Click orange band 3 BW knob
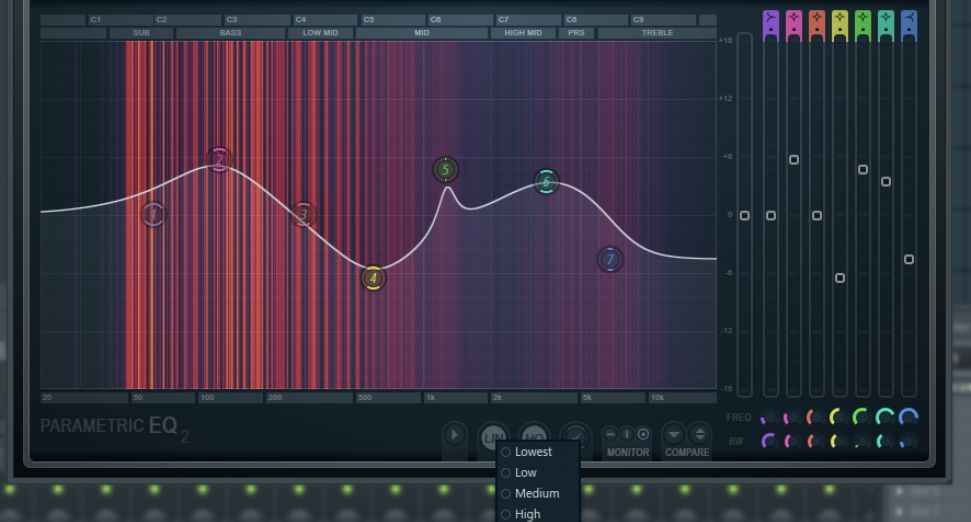This screenshot has height=522, width=971. [x=816, y=442]
